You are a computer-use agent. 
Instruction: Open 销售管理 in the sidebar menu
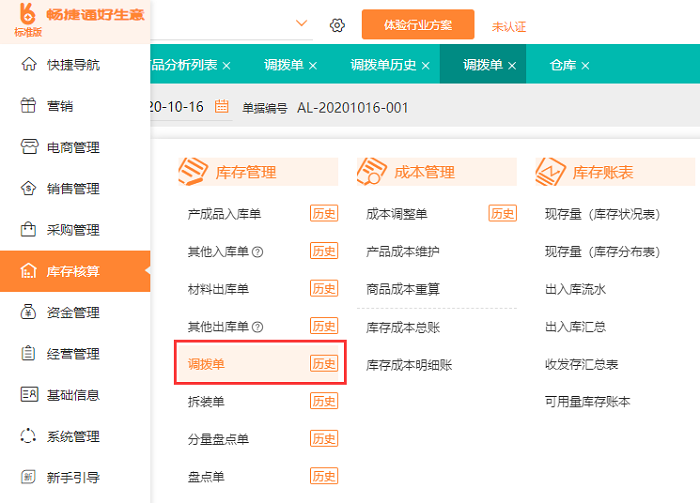tap(73, 188)
